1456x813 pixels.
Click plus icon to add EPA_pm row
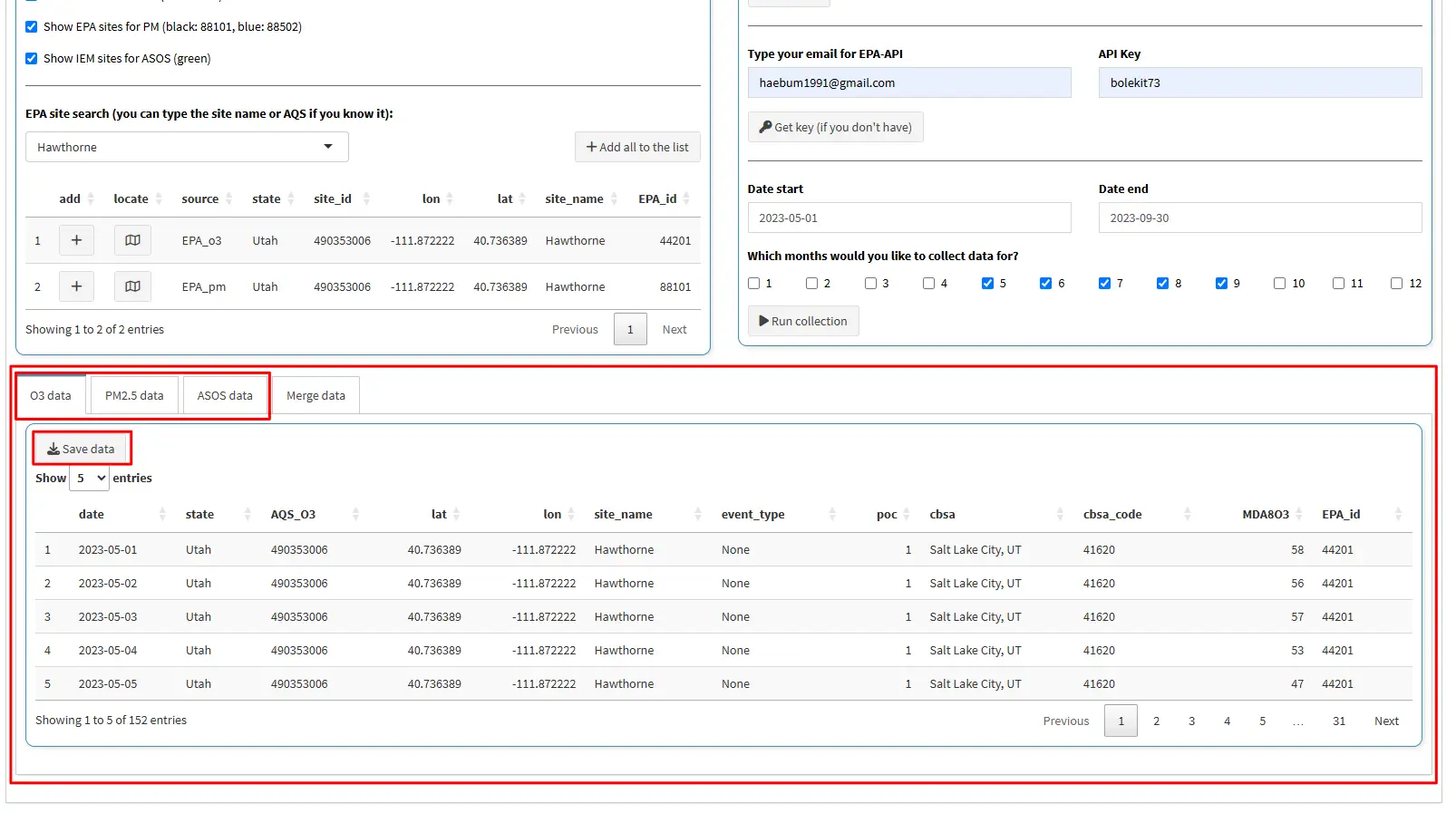coord(76,286)
